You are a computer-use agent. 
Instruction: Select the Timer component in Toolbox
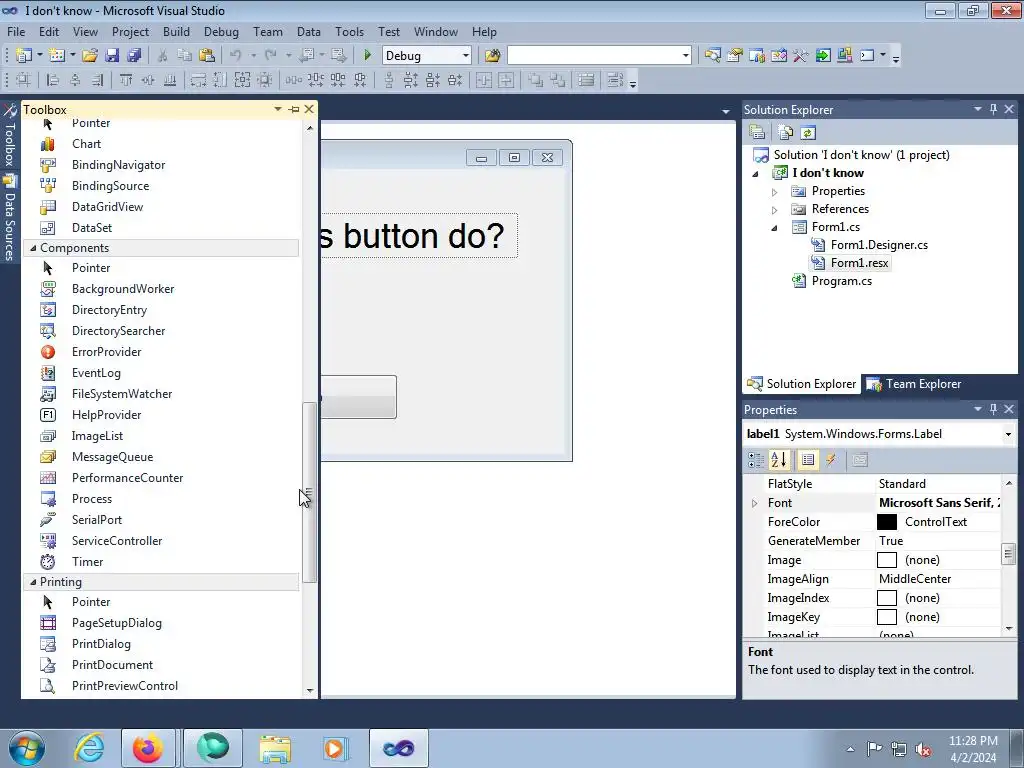click(88, 562)
